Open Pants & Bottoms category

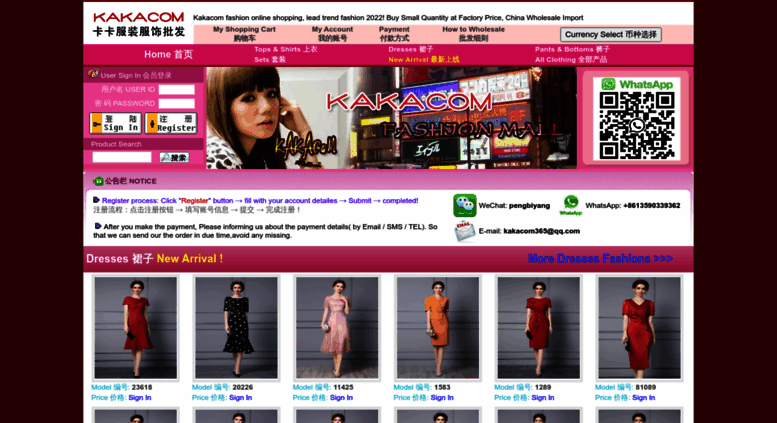[572, 49]
